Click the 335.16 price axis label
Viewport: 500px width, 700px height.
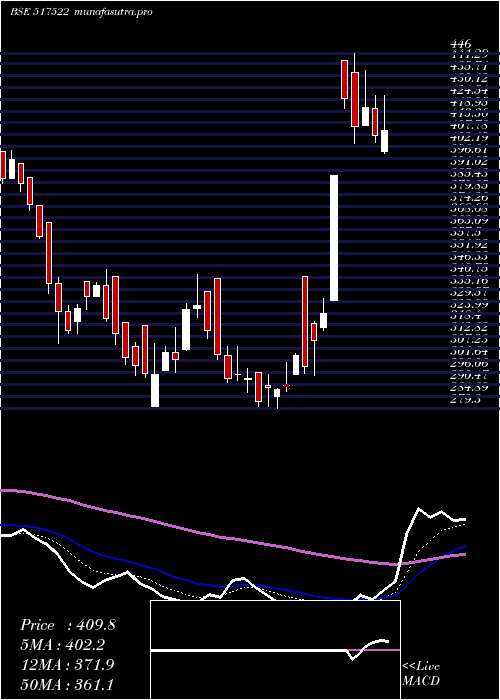point(469,281)
